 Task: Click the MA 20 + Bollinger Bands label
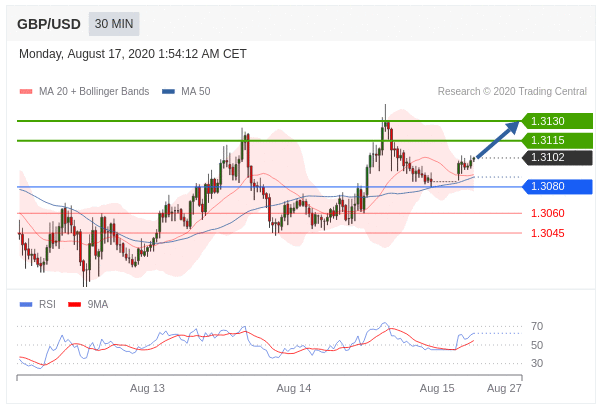click(x=94, y=91)
